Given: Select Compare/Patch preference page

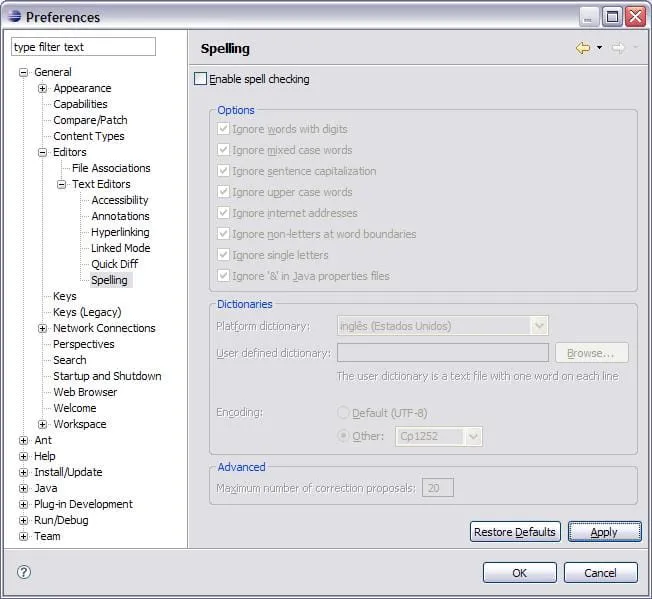Looking at the screenshot, I should 90,120.
